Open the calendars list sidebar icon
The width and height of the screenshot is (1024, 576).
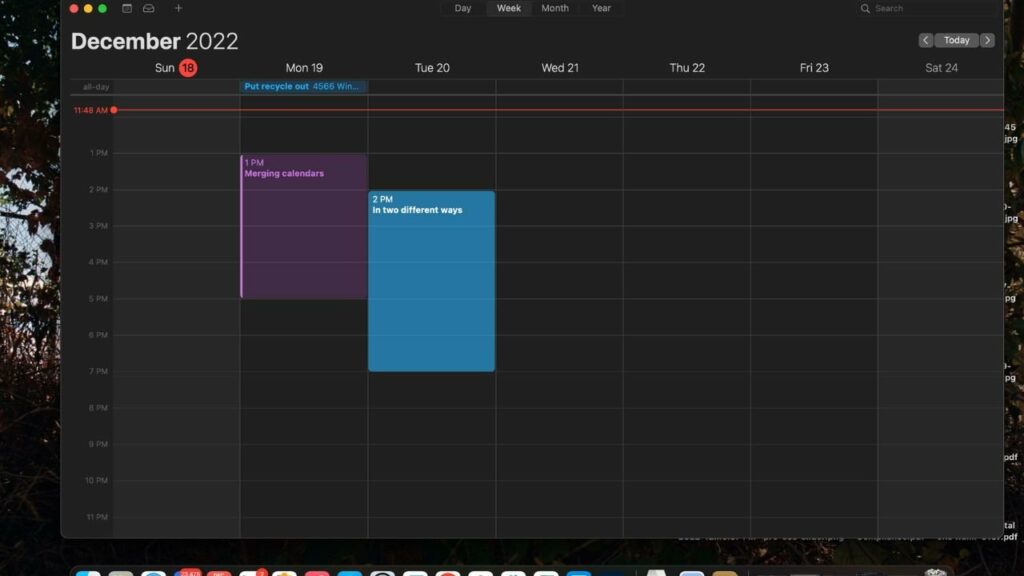click(127, 8)
